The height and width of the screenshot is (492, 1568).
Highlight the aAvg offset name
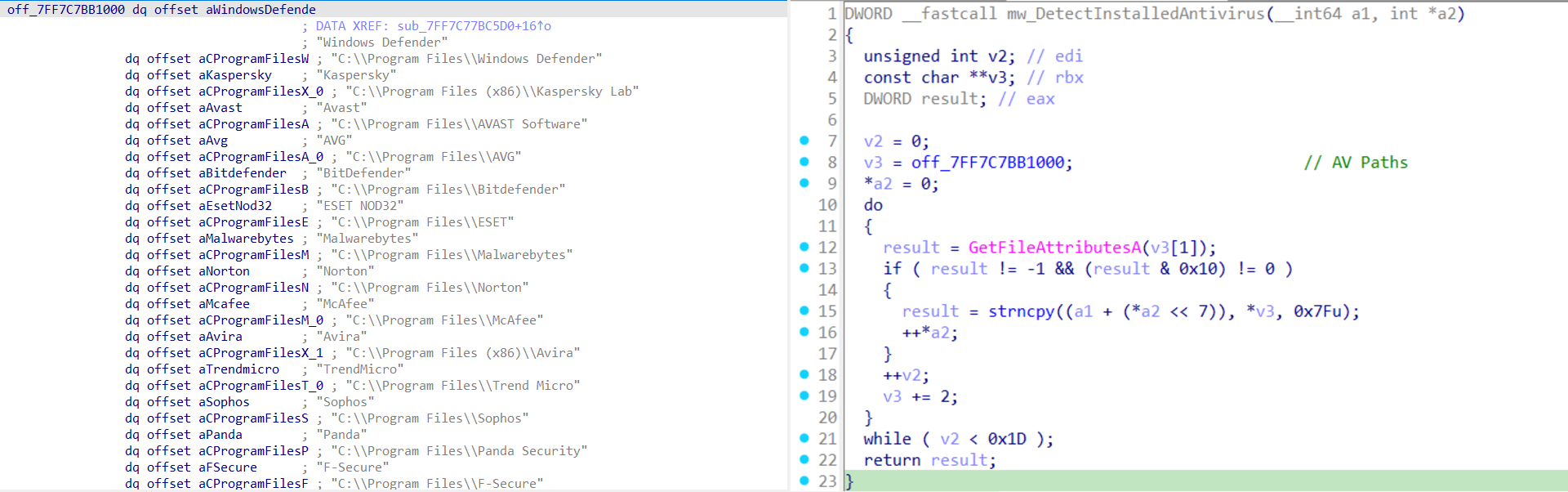click(213, 141)
